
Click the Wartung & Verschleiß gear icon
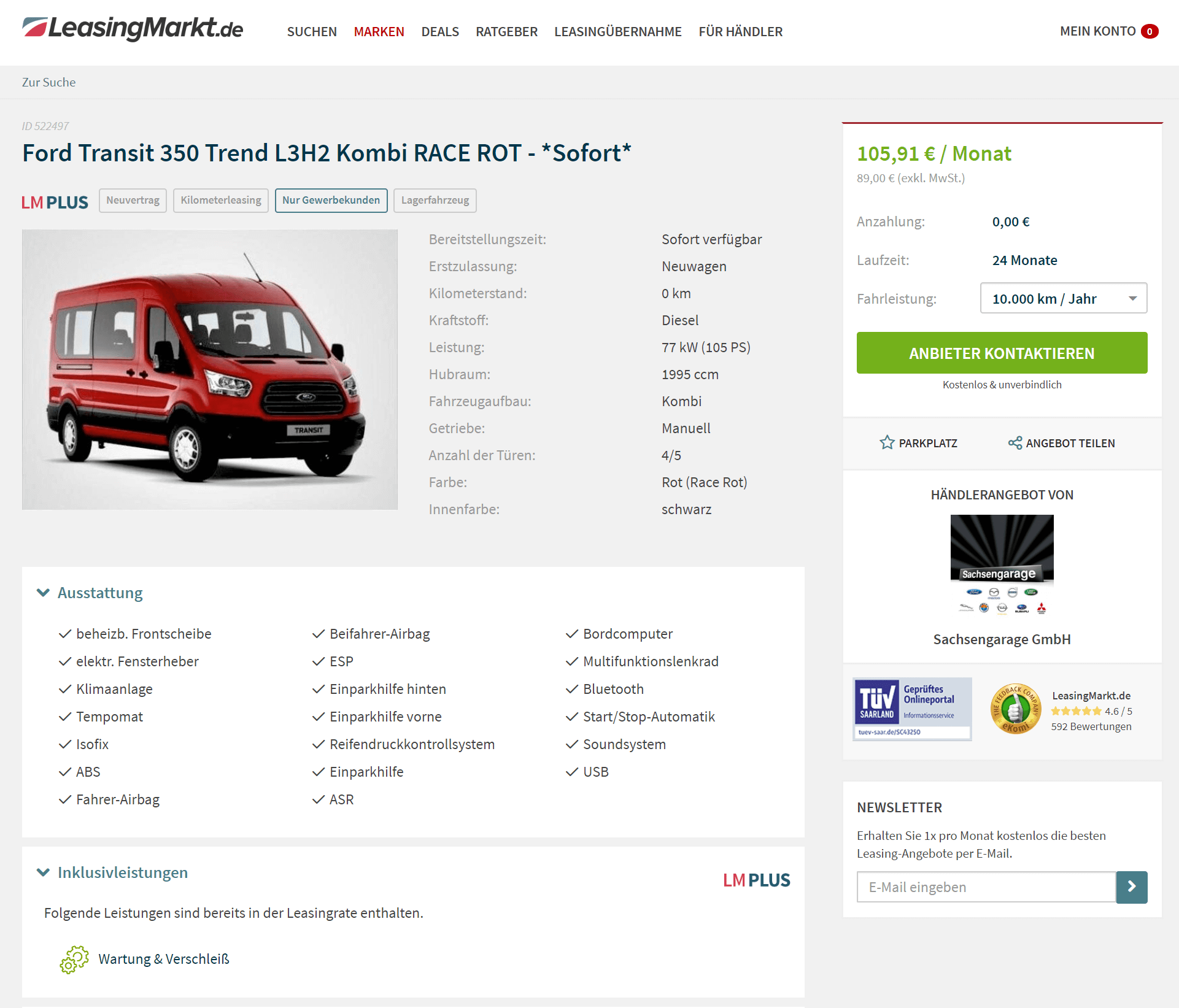tap(74, 959)
